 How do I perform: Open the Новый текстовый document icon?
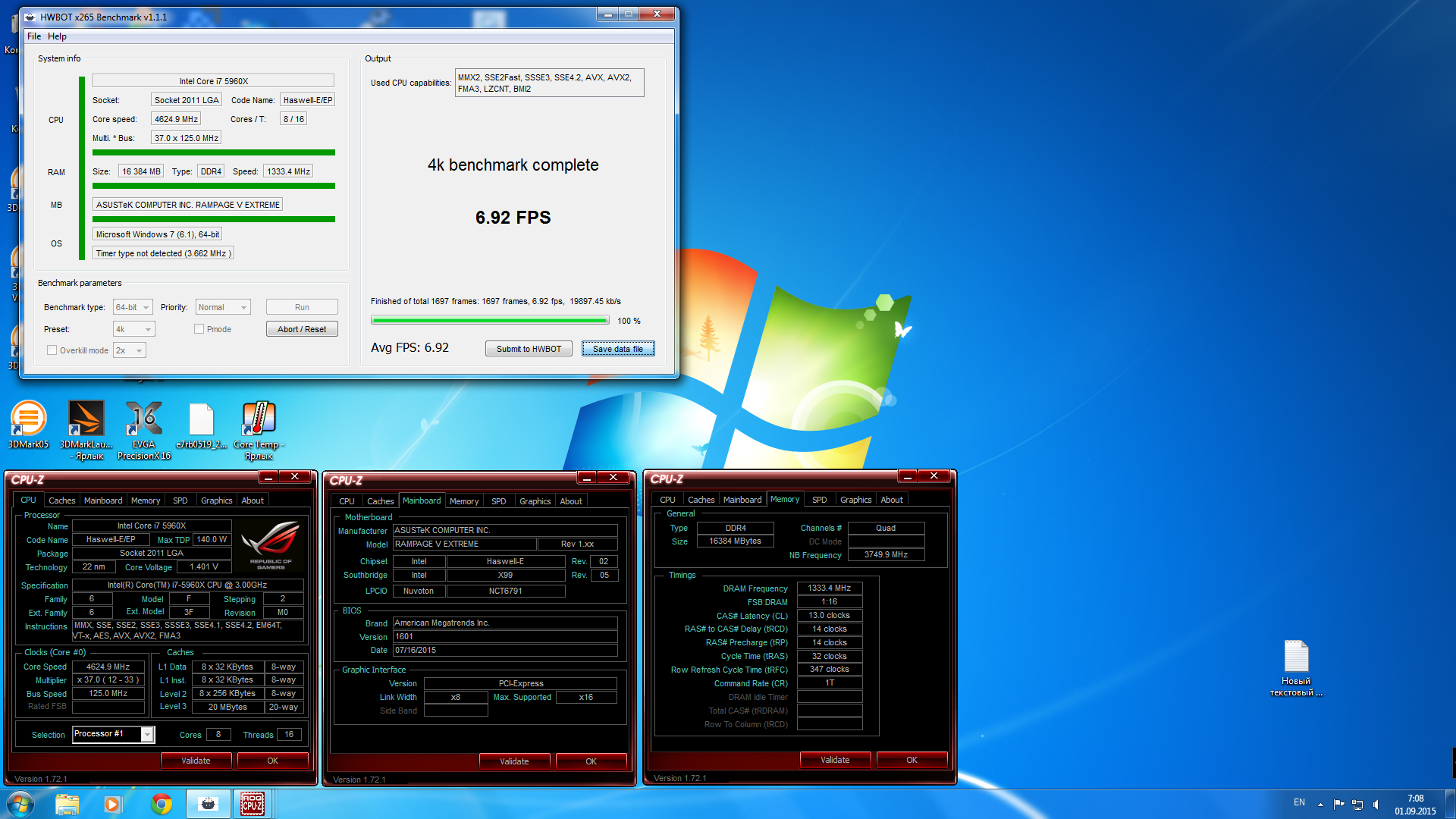tap(1296, 667)
